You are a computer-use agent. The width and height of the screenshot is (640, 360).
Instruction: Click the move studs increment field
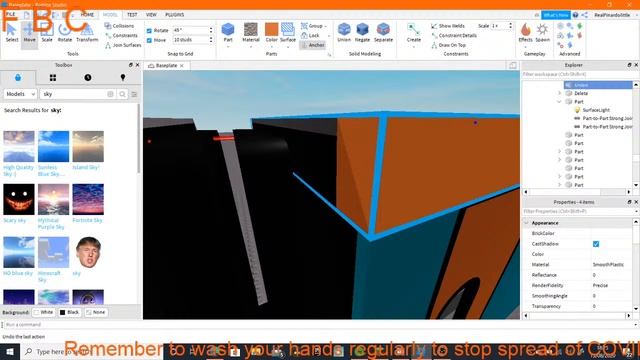pyautogui.click(x=191, y=40)
